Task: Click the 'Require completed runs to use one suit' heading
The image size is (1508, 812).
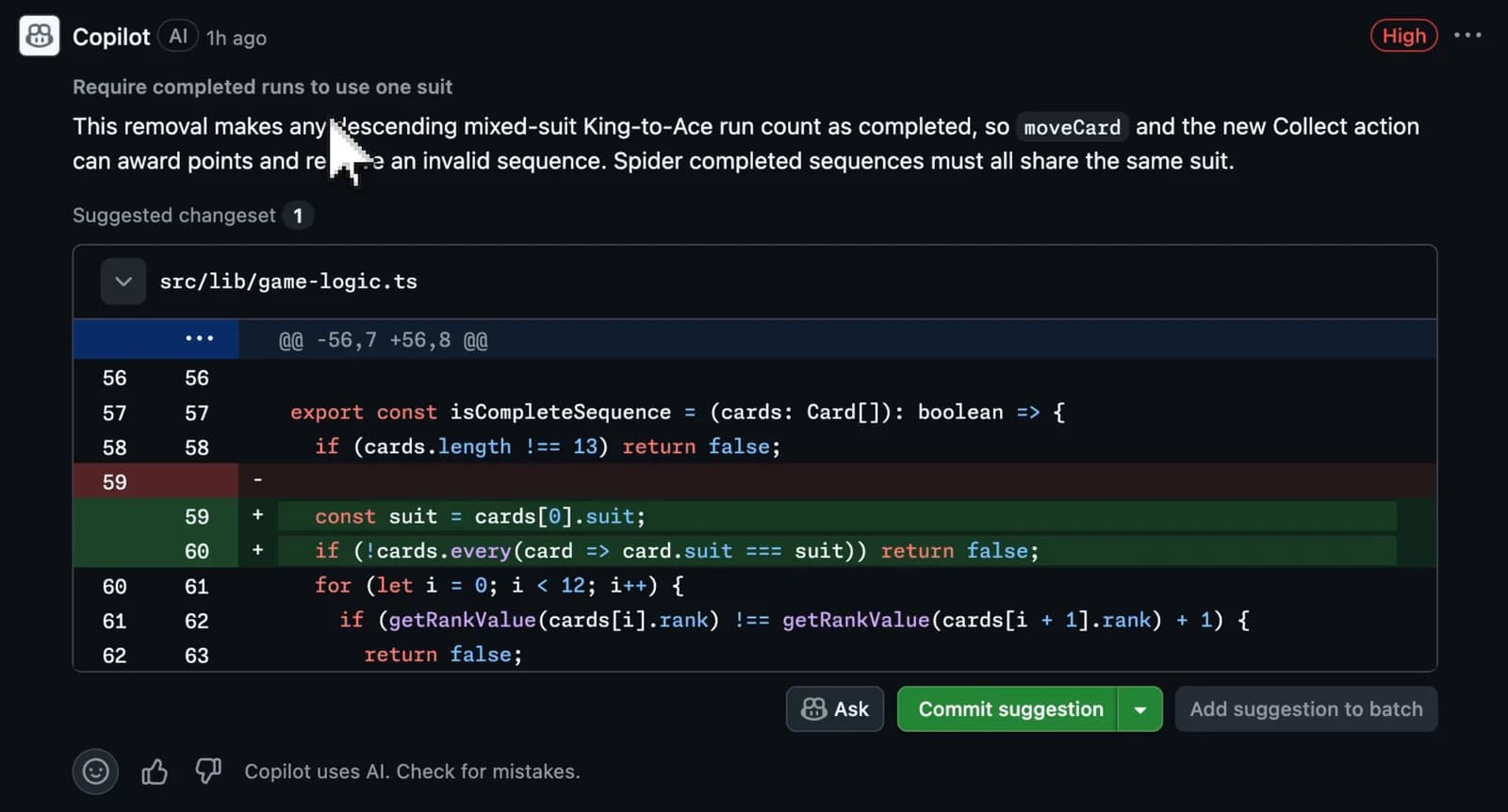Action: [262, 87]
